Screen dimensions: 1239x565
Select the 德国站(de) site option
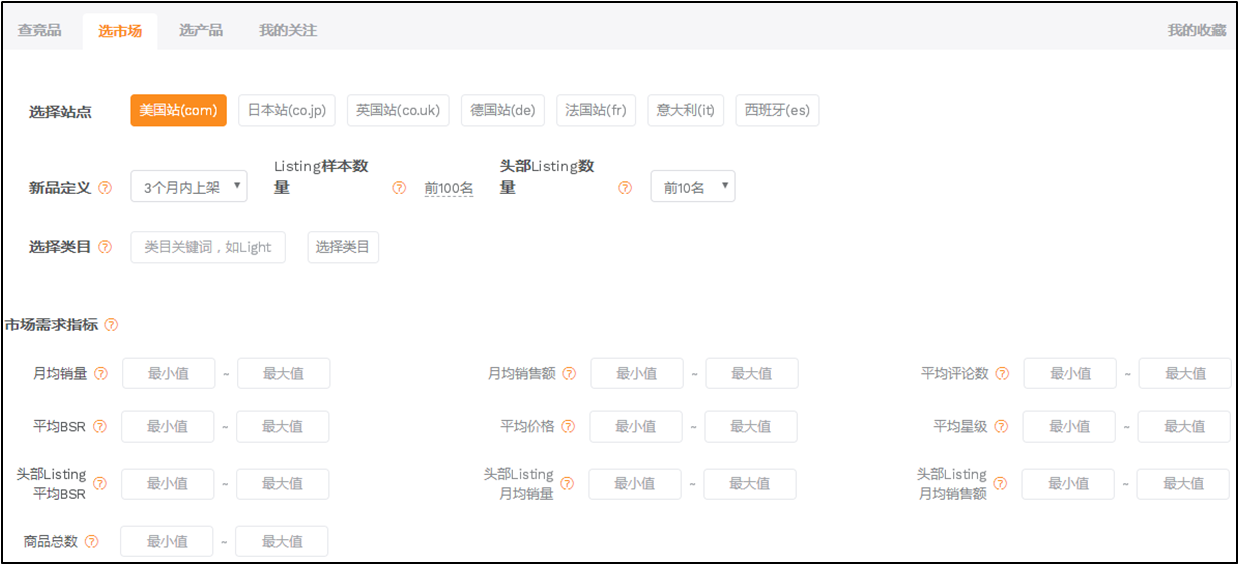click(502, 111)
